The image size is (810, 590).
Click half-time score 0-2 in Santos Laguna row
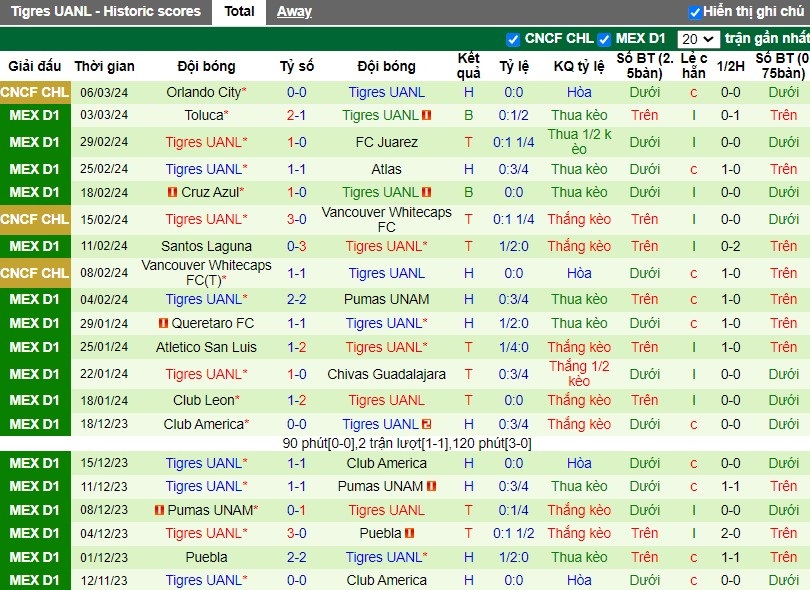(x=730, y=246)
